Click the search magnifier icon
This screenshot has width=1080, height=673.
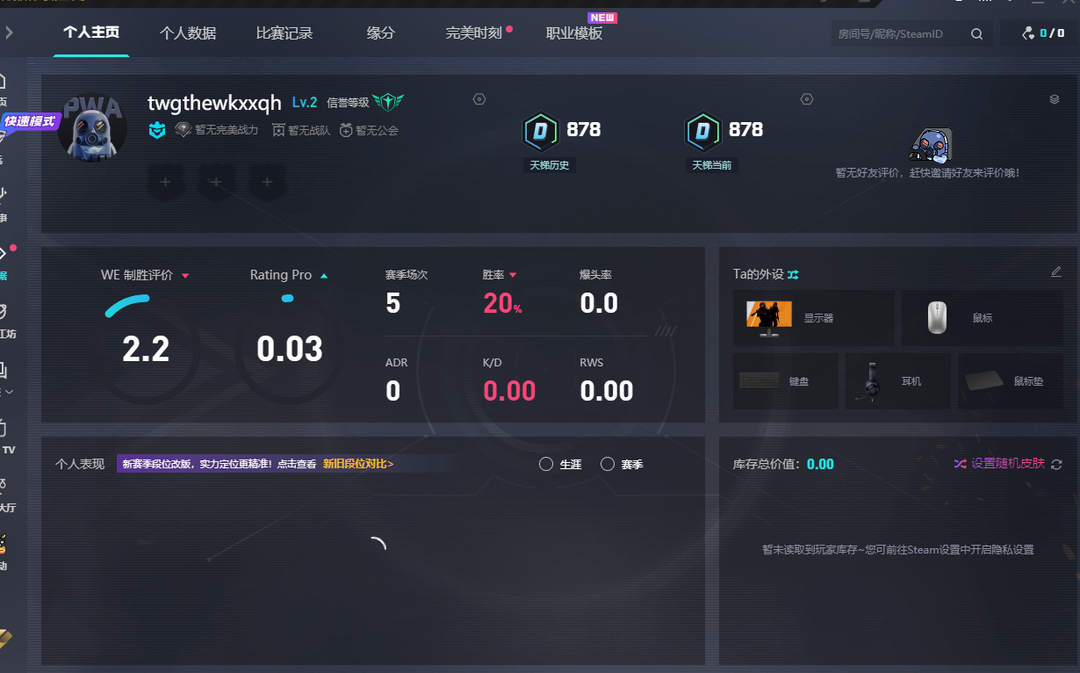(x=977, y=34)
